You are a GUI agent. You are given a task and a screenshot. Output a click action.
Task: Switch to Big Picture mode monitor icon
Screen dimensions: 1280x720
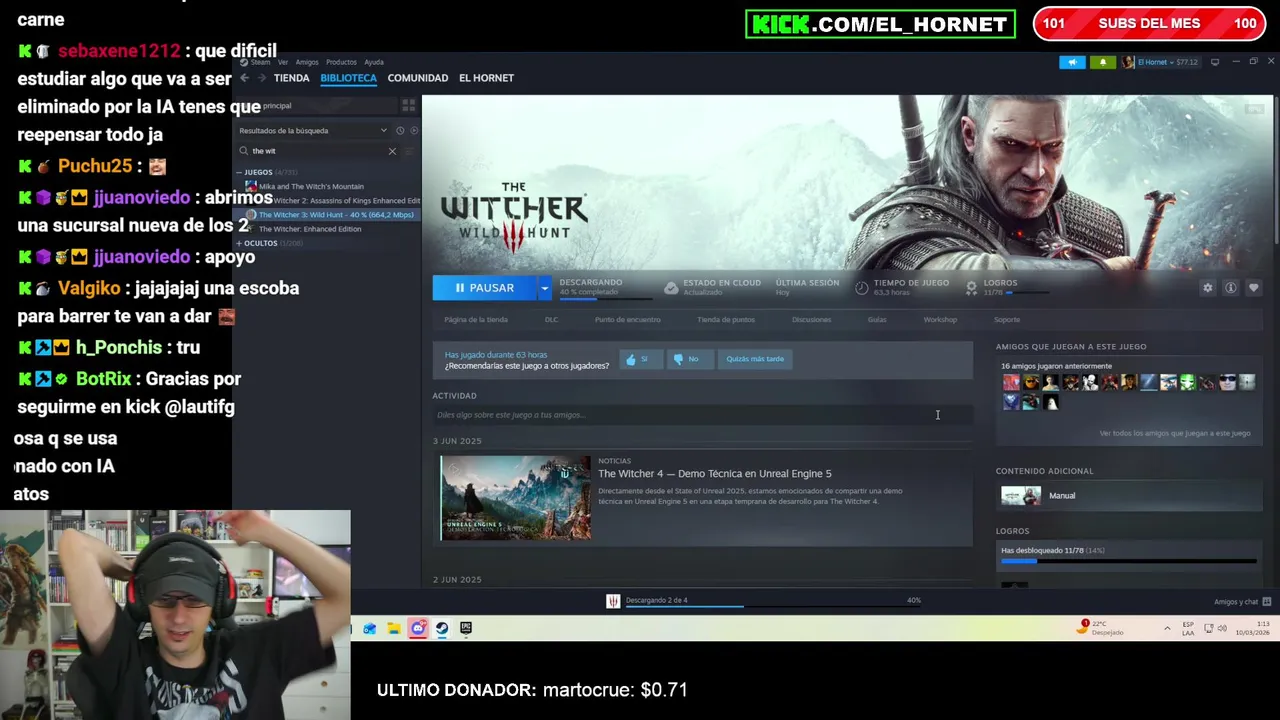1215,62
